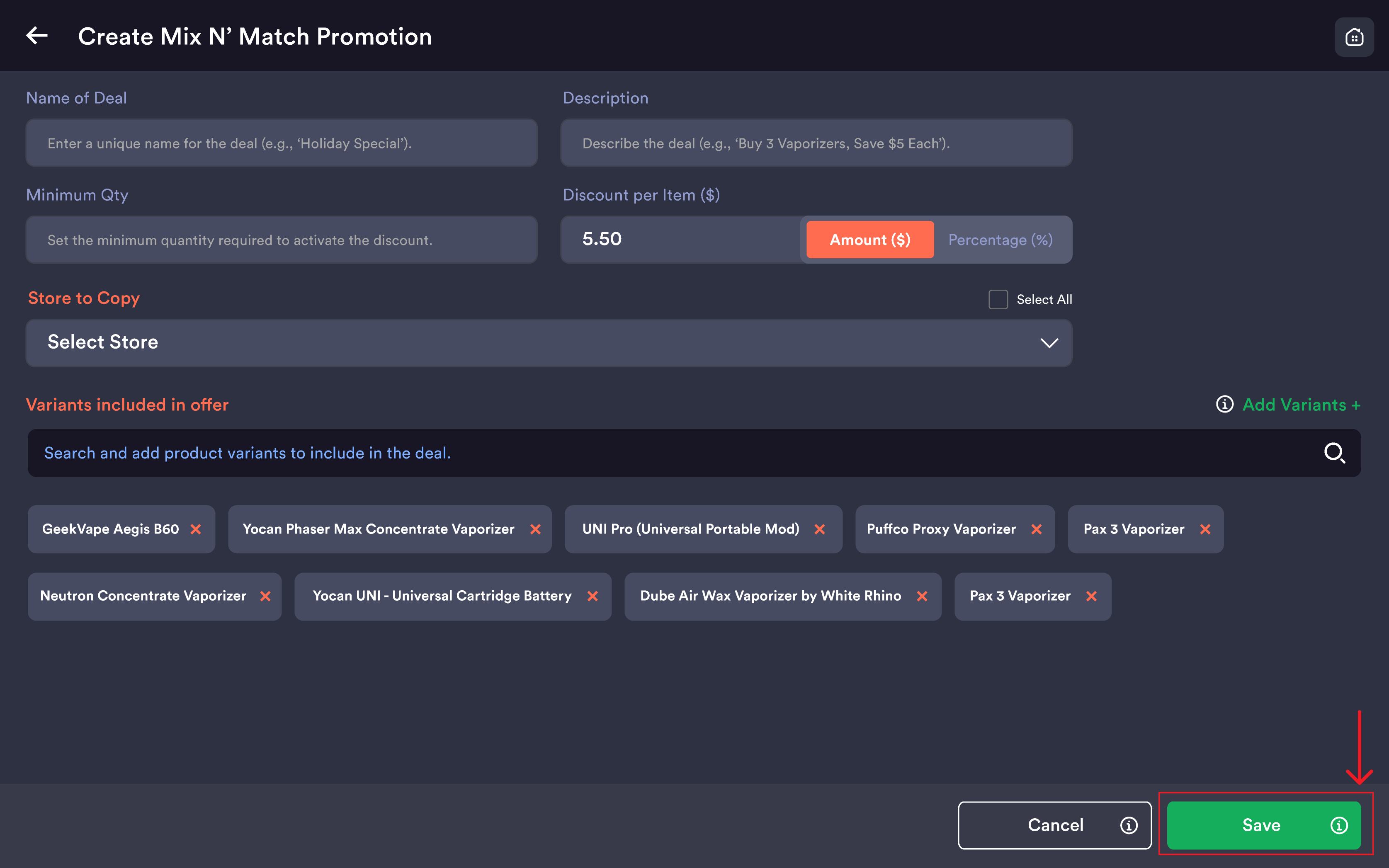Remove Neutron Concentrate Vaporizer variant

coord(265,596)
